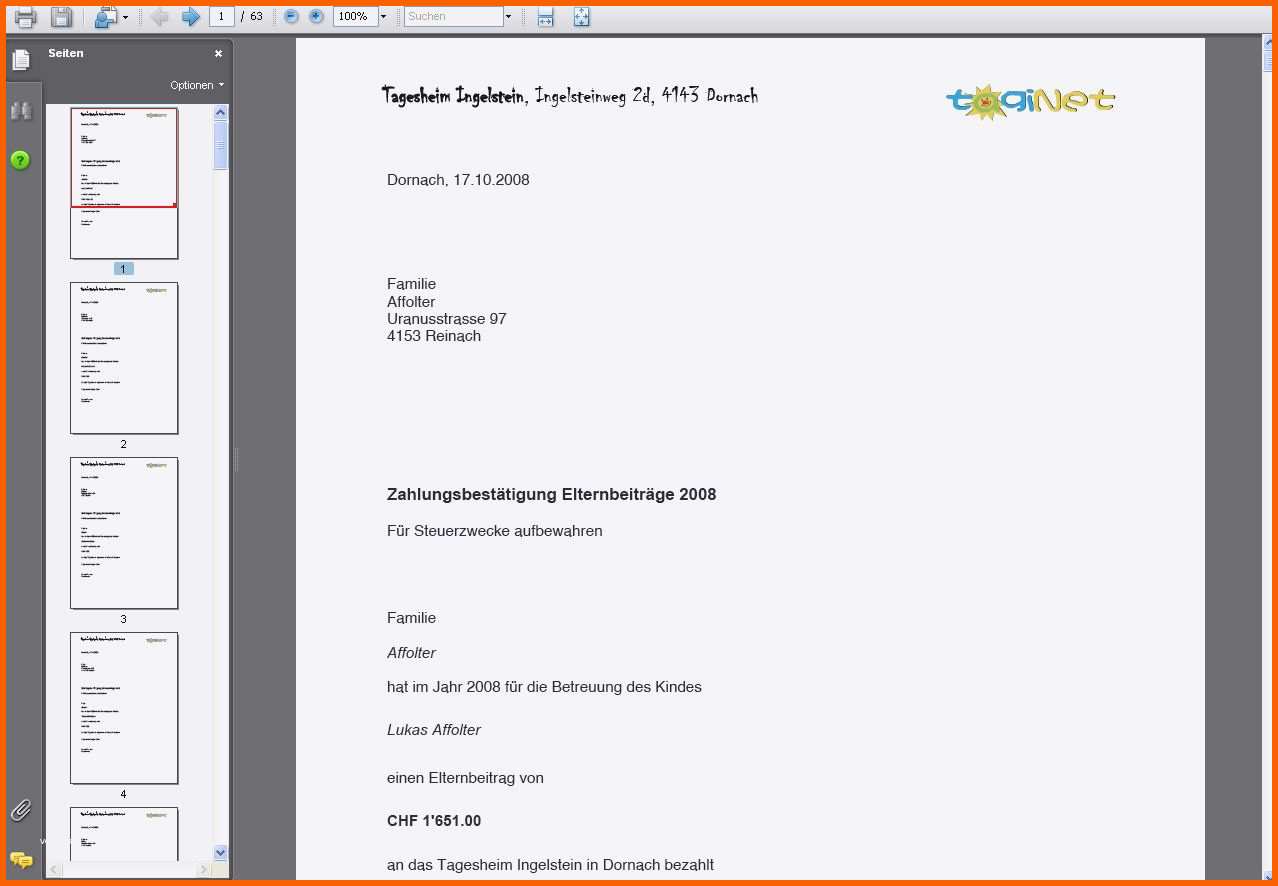Click the sentence 'an das Tagesheim Ingelstein in Dornach bezahlt'
This screenshot has height=886, width=1278.
tap(550, 865)
